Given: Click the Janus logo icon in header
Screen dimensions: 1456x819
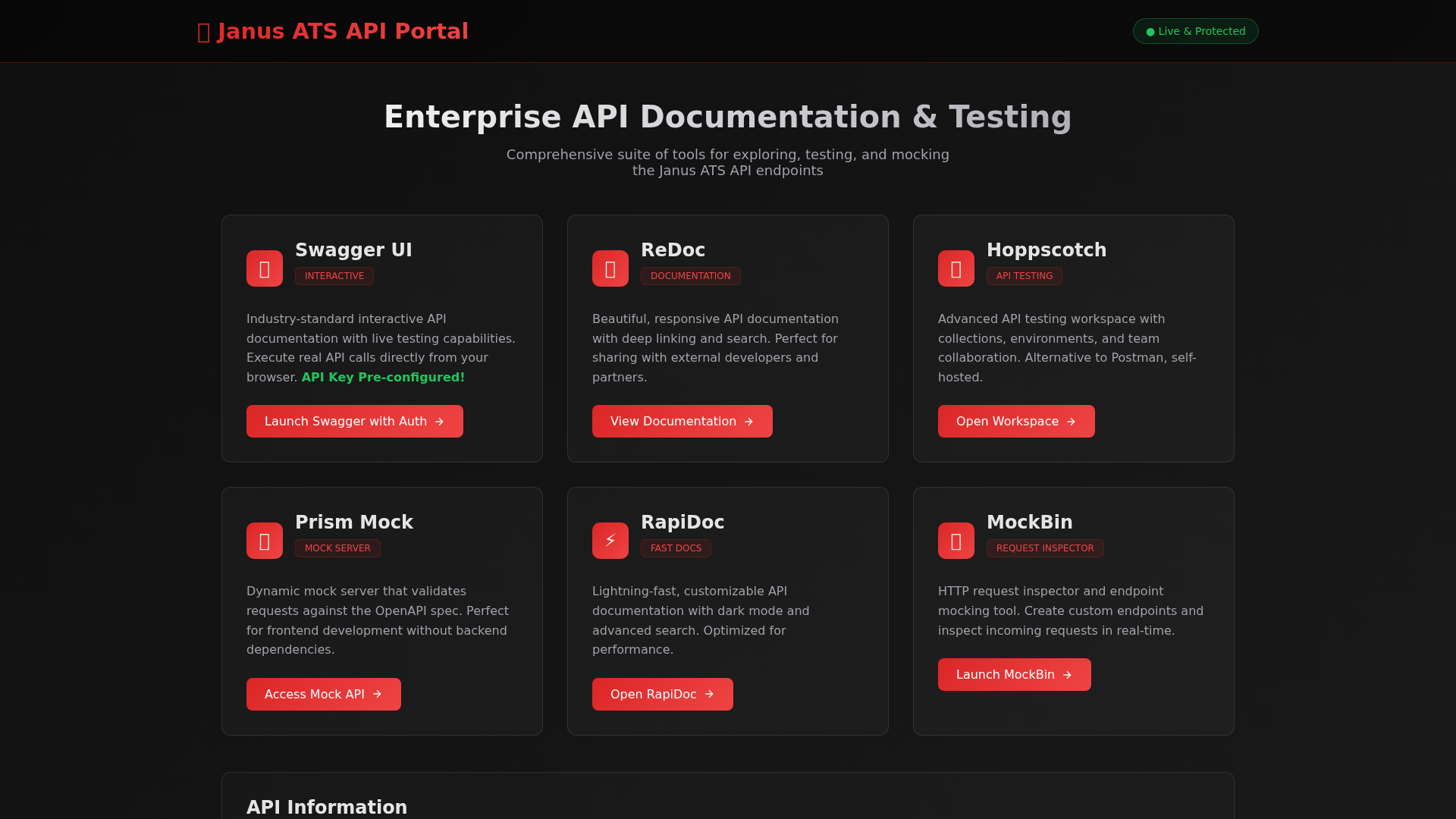Looking at the screenshot, I should [x=203, y=32].
